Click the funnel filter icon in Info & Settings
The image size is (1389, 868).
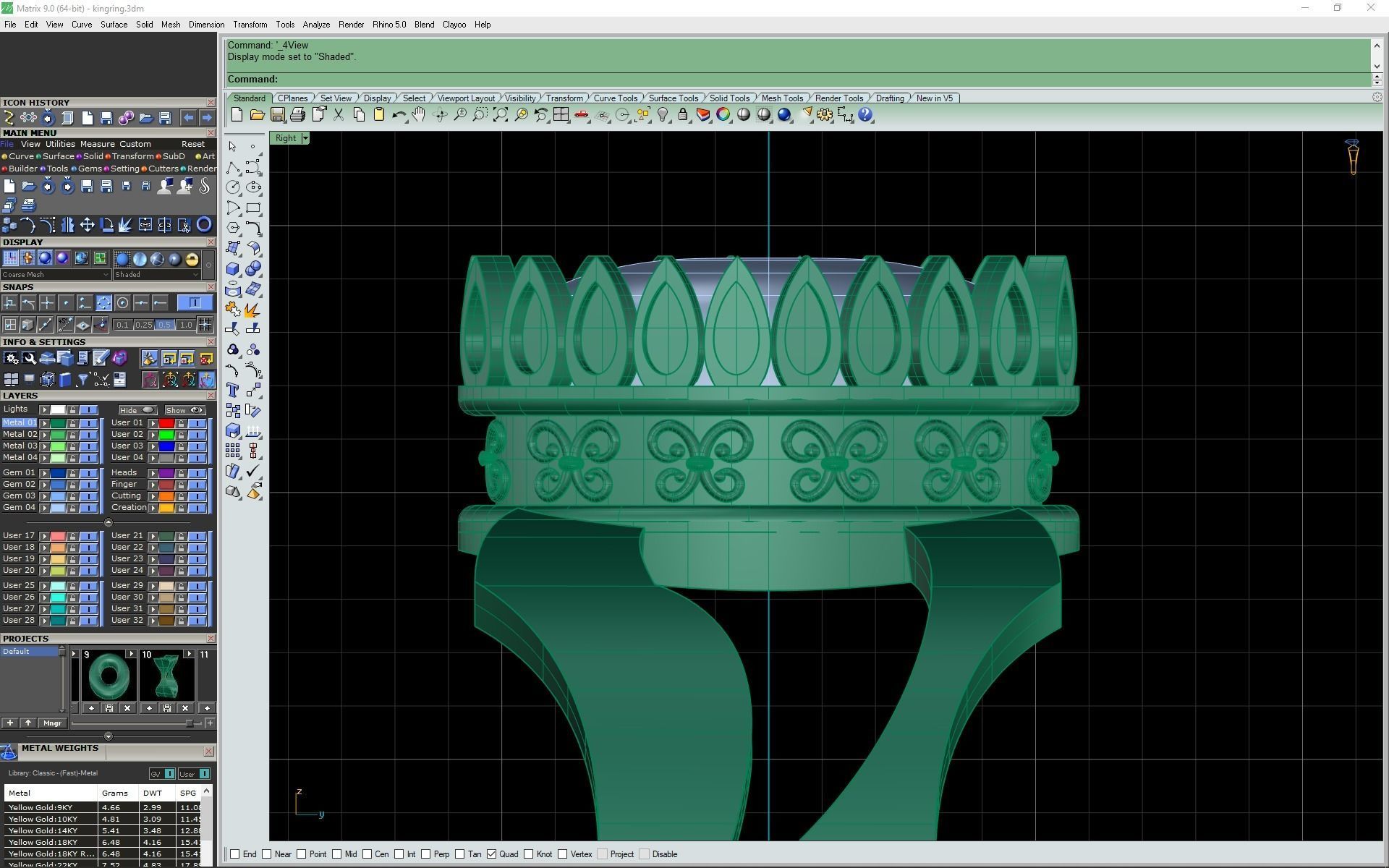(x=83, y=380)
